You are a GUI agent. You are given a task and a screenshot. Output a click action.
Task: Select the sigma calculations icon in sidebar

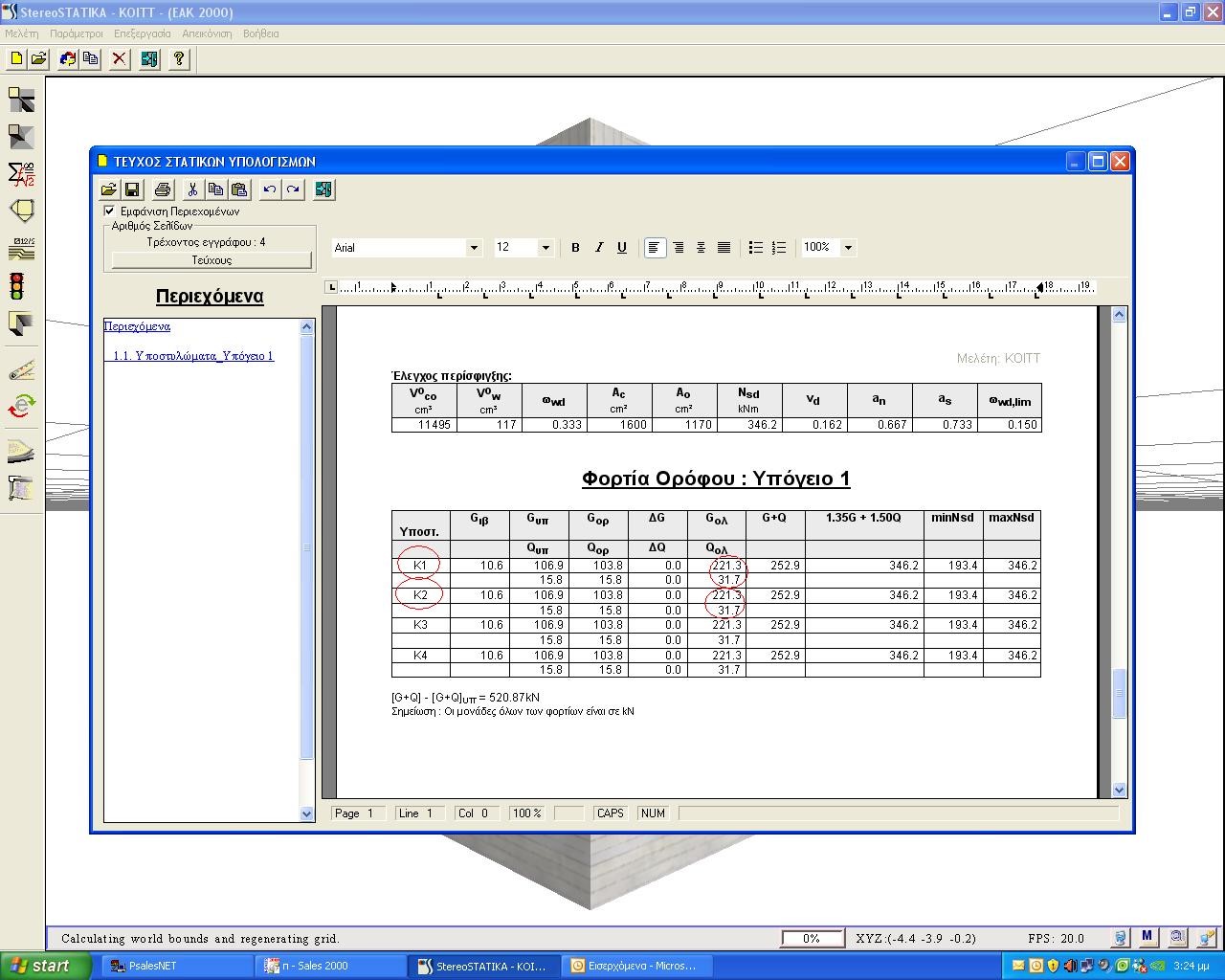click(x=21, y=173)
